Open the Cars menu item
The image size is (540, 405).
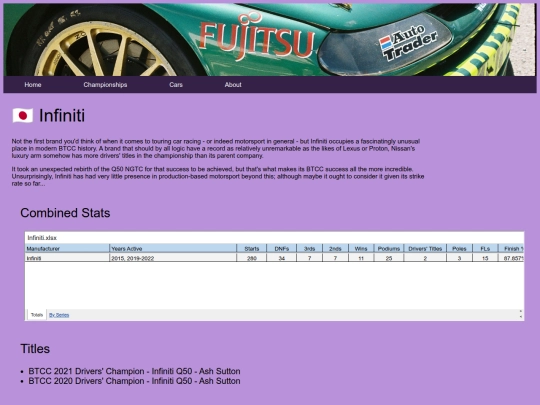click(x=176, y=85)
